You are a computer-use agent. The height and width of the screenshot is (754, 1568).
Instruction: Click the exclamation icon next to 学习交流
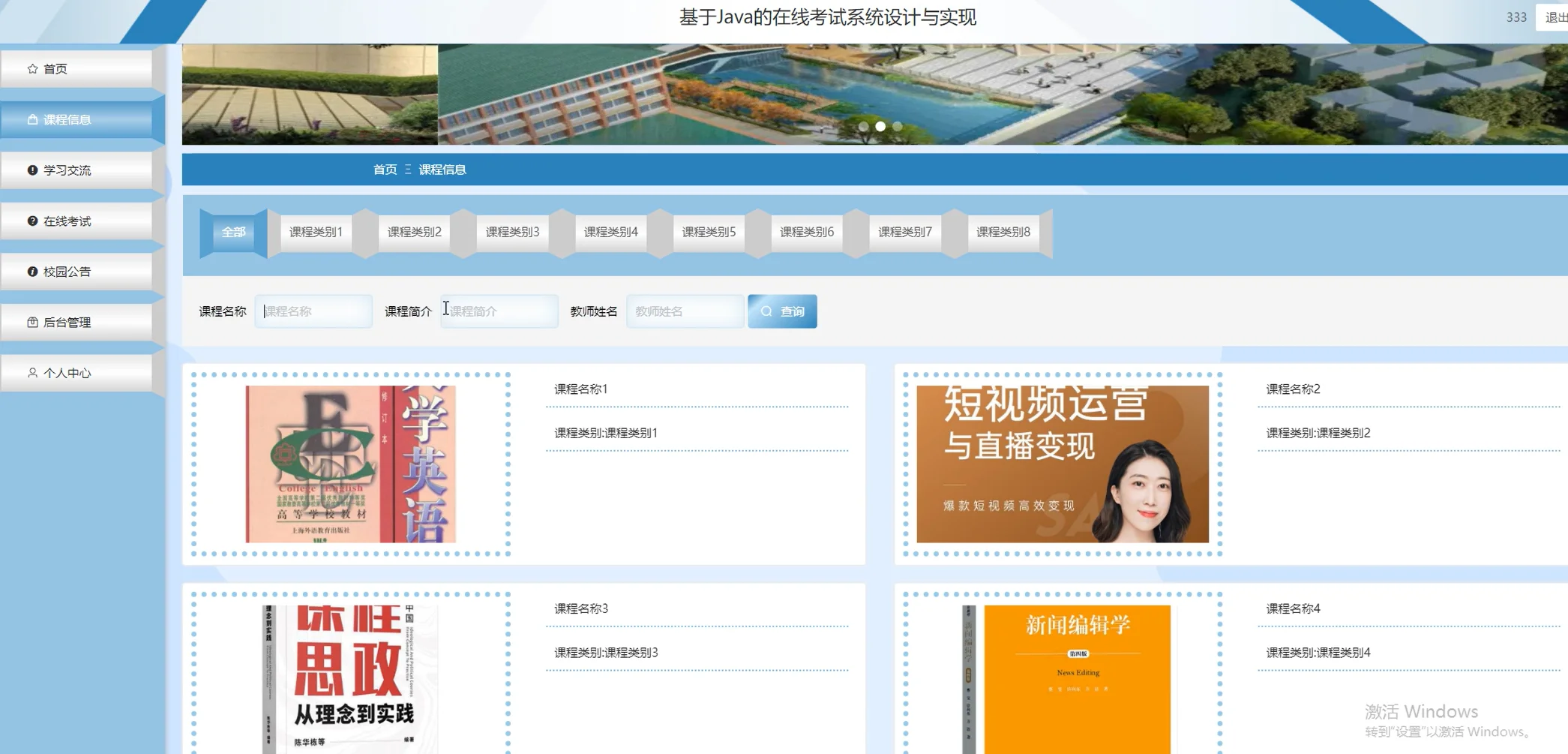[x=31, y=170]
